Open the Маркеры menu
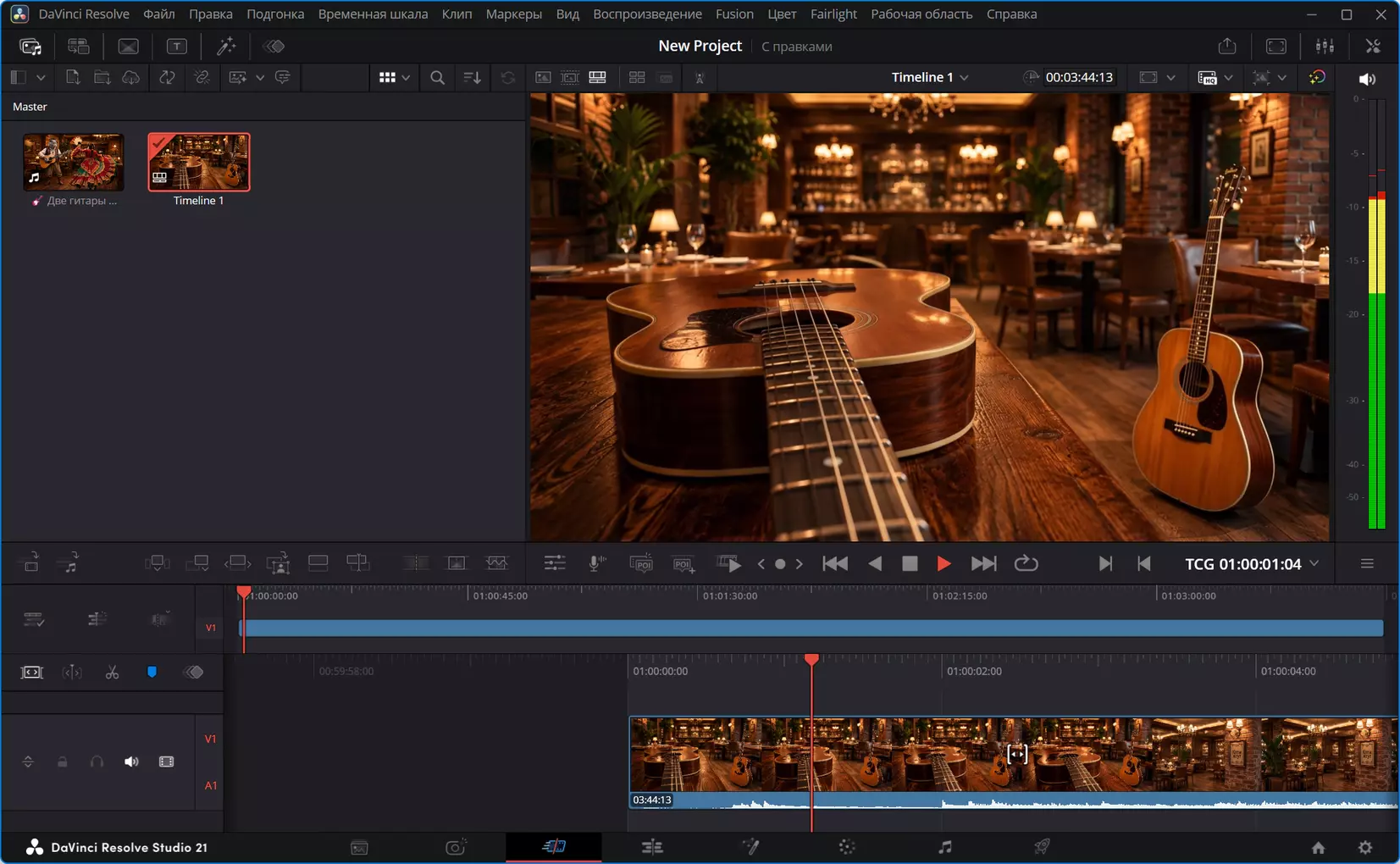 pos(513,14)
